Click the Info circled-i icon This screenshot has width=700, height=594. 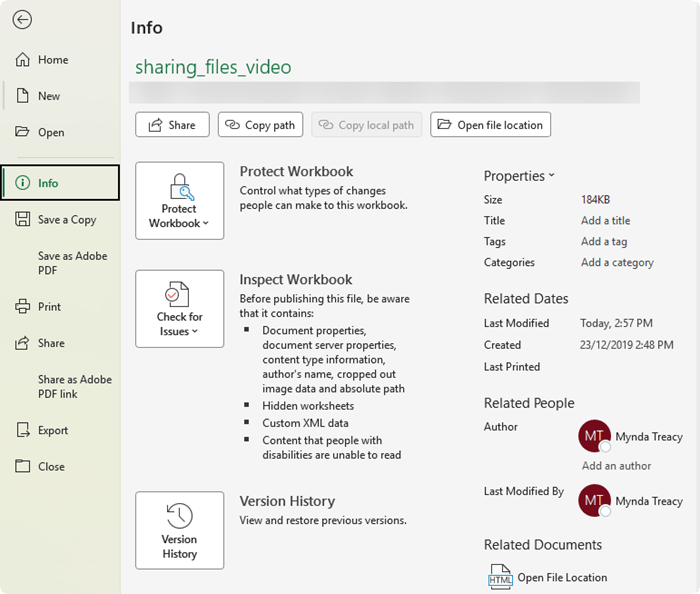[x=22, y=183]
